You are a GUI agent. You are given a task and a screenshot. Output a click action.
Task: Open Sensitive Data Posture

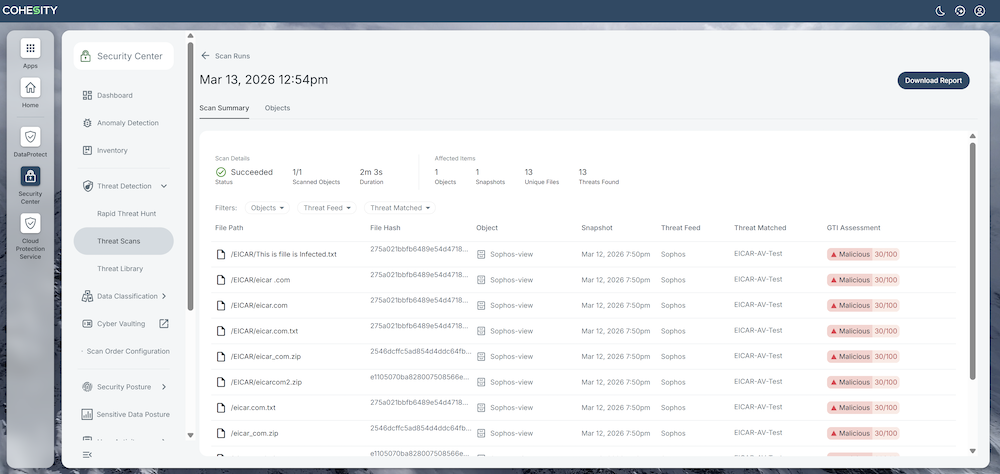[x=133, y=415]
